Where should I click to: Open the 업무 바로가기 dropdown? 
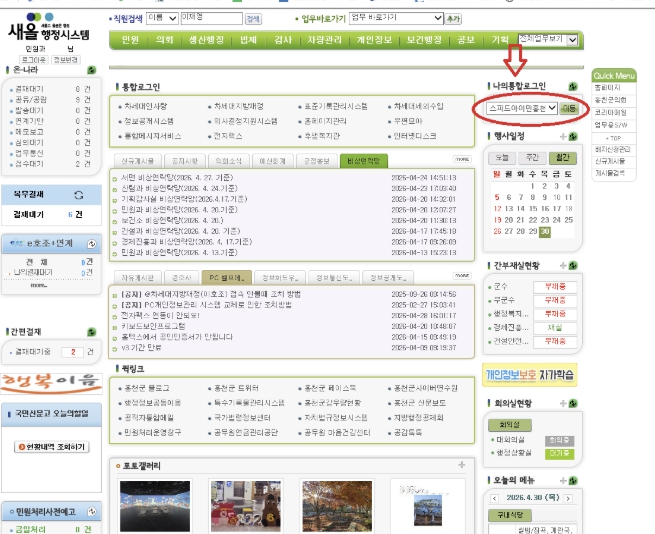[396, 18]
